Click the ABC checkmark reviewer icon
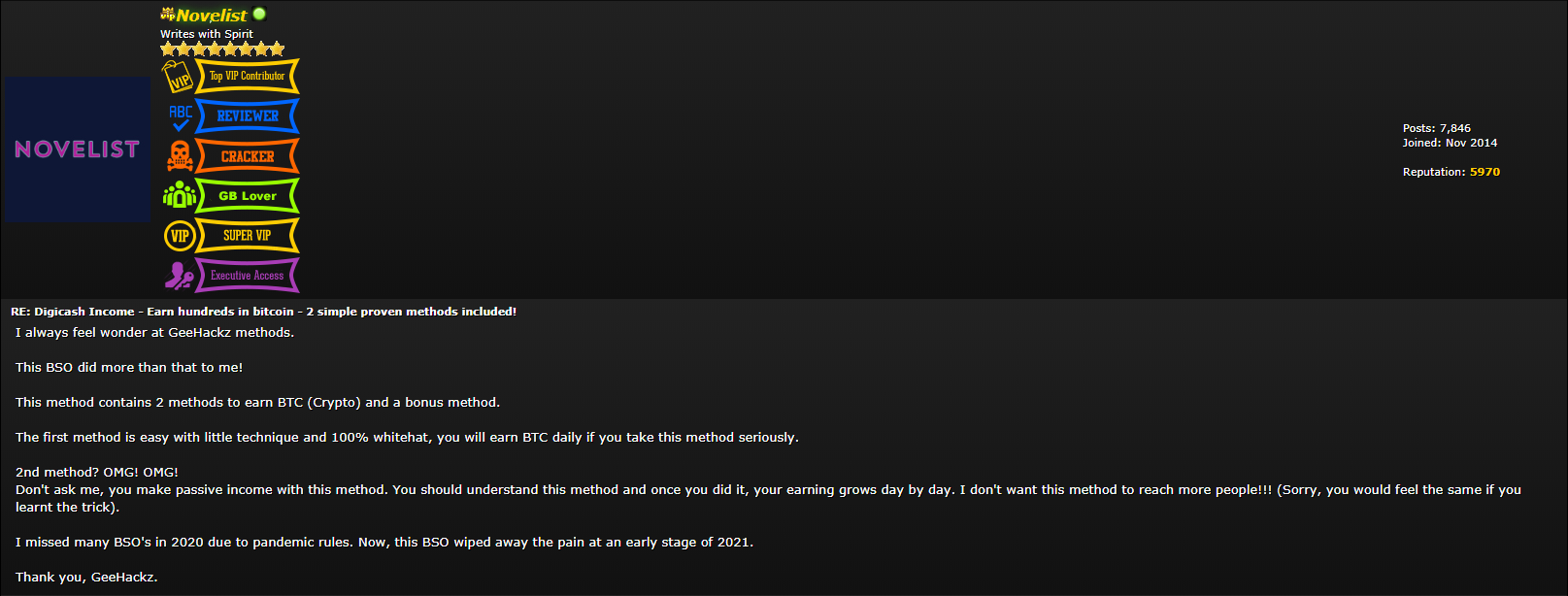Image resolution: width=1568 pixels, height=596 pixels. tap(180, 116)
